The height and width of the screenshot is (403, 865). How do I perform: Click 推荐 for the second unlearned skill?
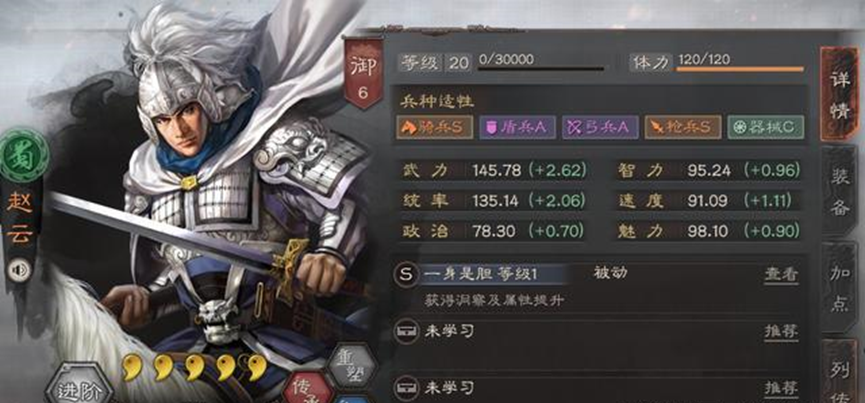coord(781,388)
